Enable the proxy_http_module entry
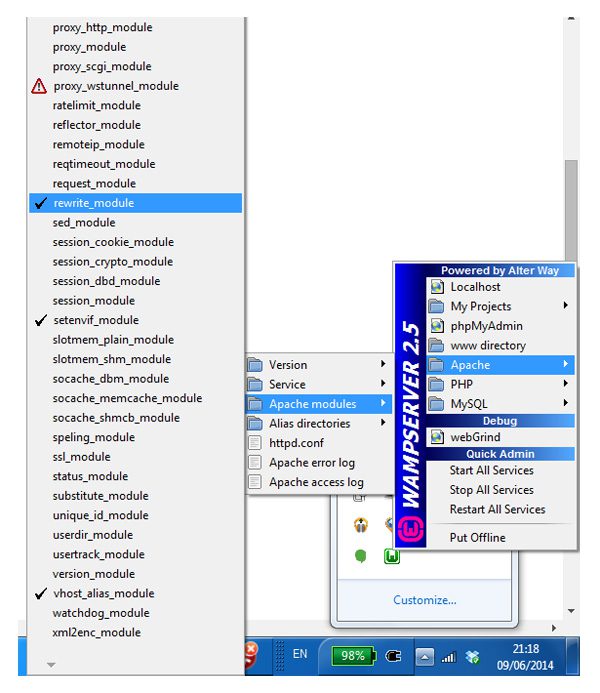Viewport: 600px width, 693px height. (x=136, y=27)
